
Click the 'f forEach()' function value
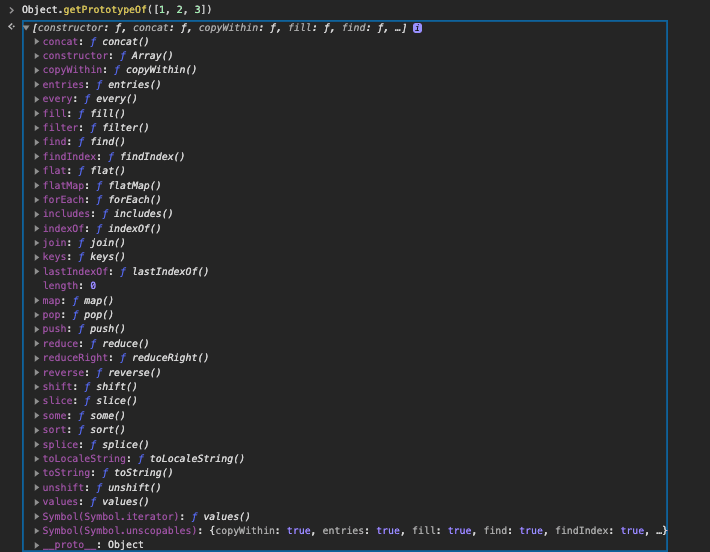click(x=129, y=200)
